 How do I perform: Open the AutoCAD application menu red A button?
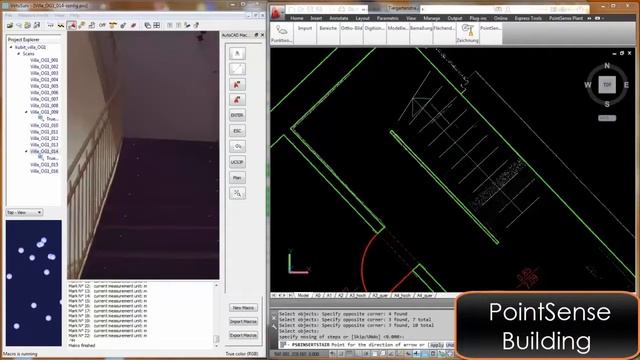277,12
